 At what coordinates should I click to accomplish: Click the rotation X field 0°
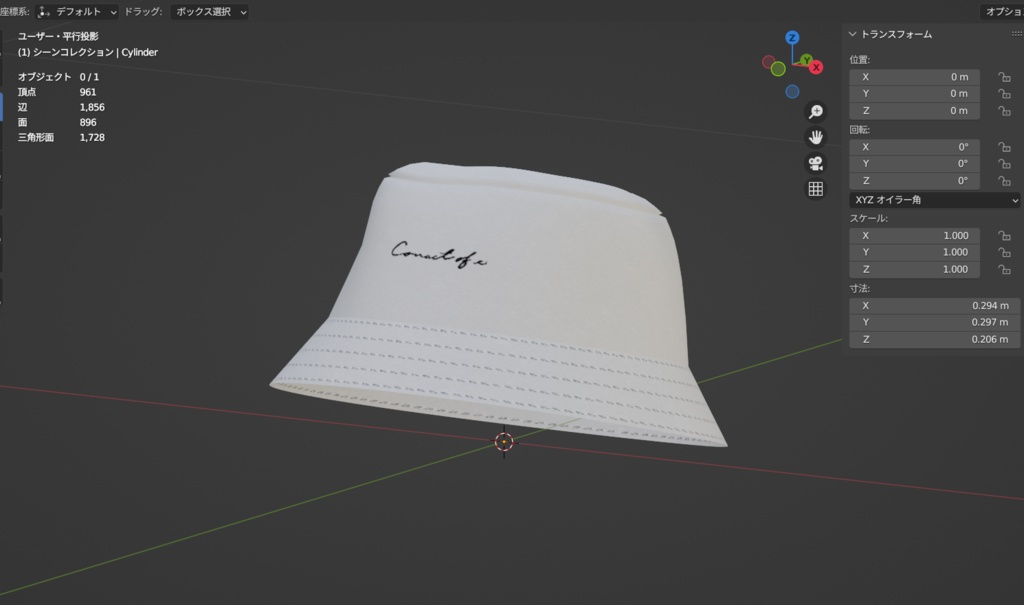[914, 147]
